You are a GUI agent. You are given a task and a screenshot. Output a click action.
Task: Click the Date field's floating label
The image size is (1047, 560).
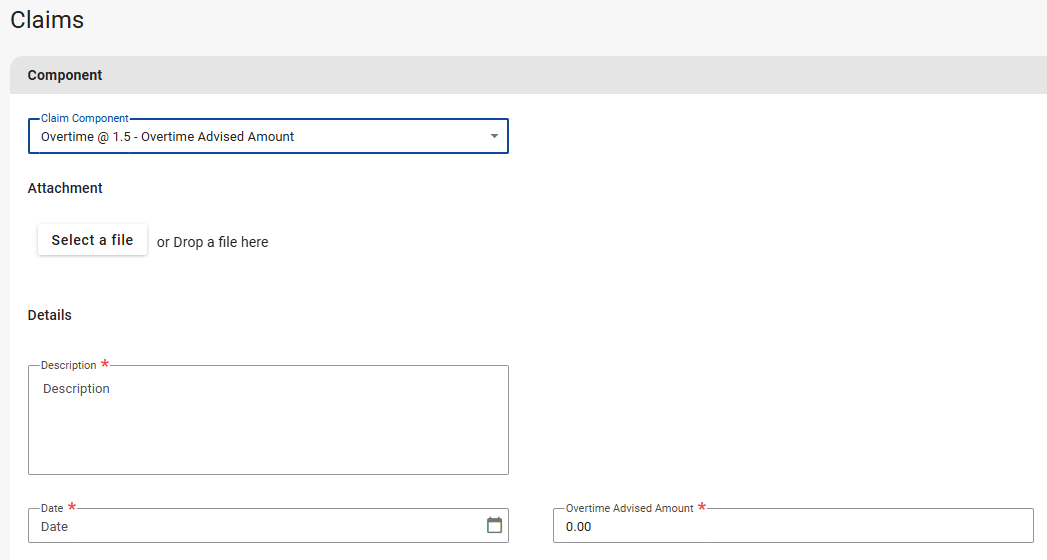tap(52, 508)
